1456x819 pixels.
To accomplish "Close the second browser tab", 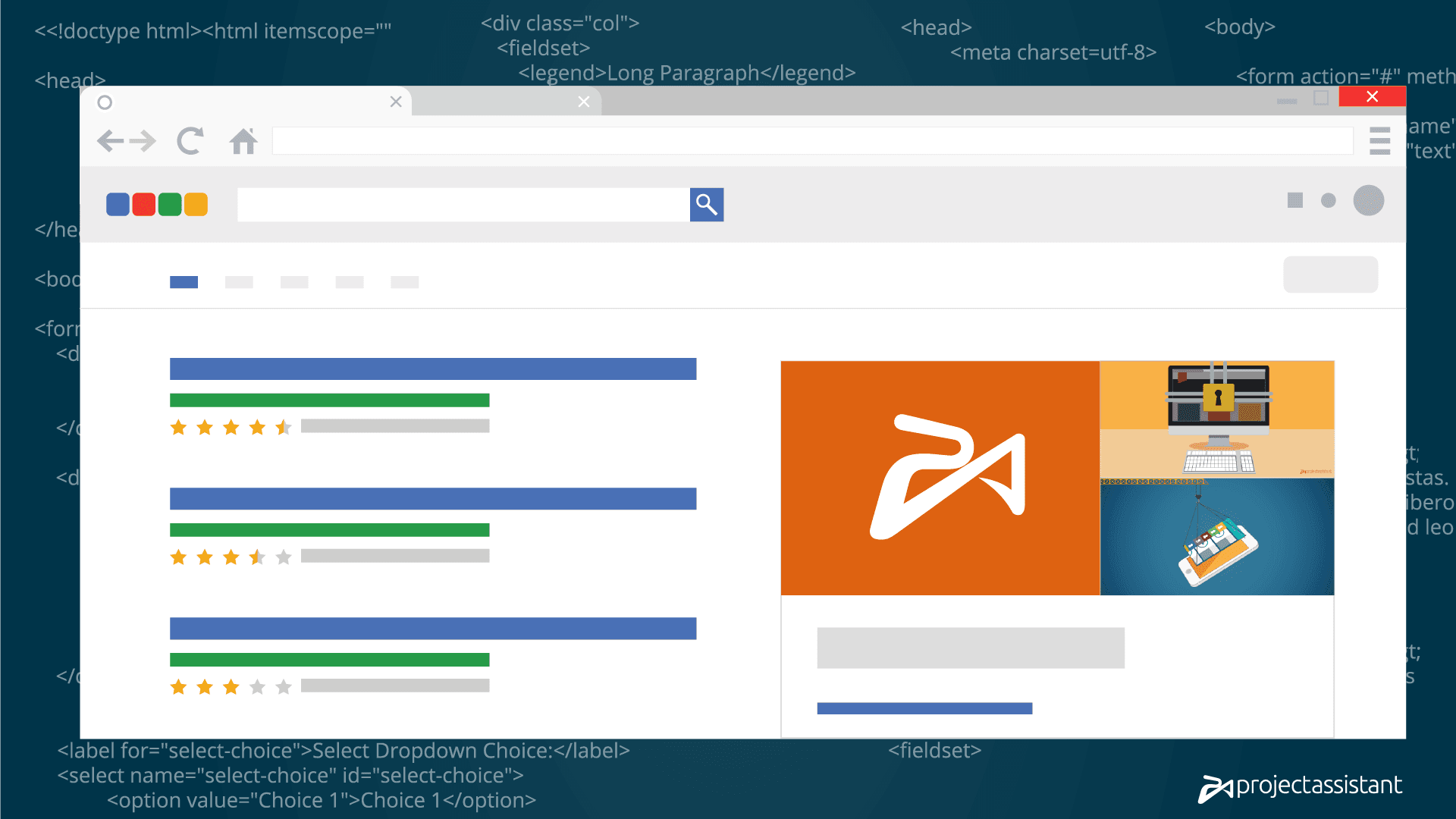I will point(583,102).
